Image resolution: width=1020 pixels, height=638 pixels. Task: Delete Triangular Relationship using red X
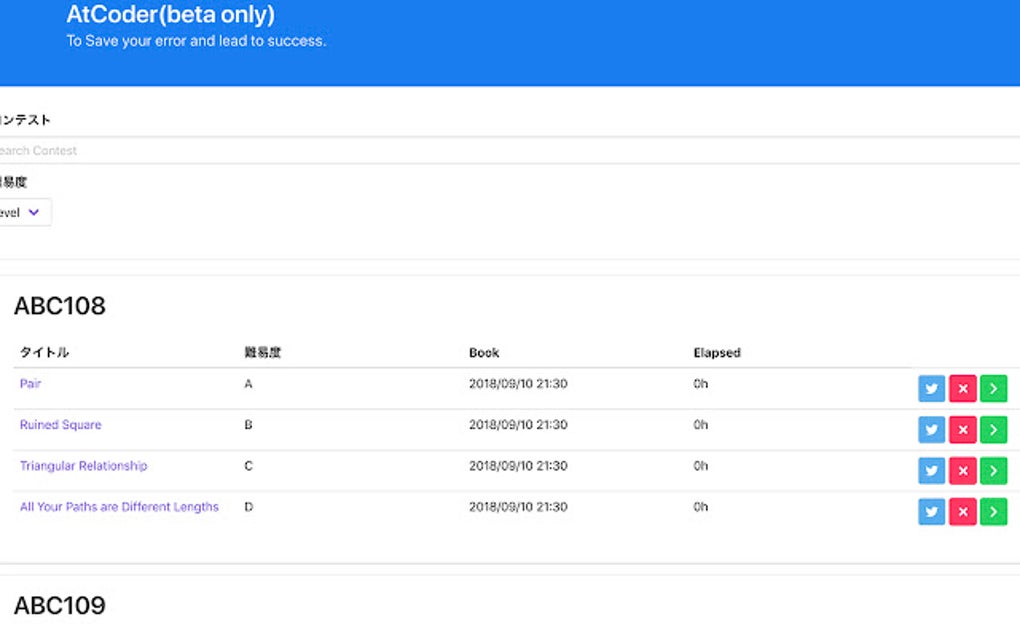962,471
